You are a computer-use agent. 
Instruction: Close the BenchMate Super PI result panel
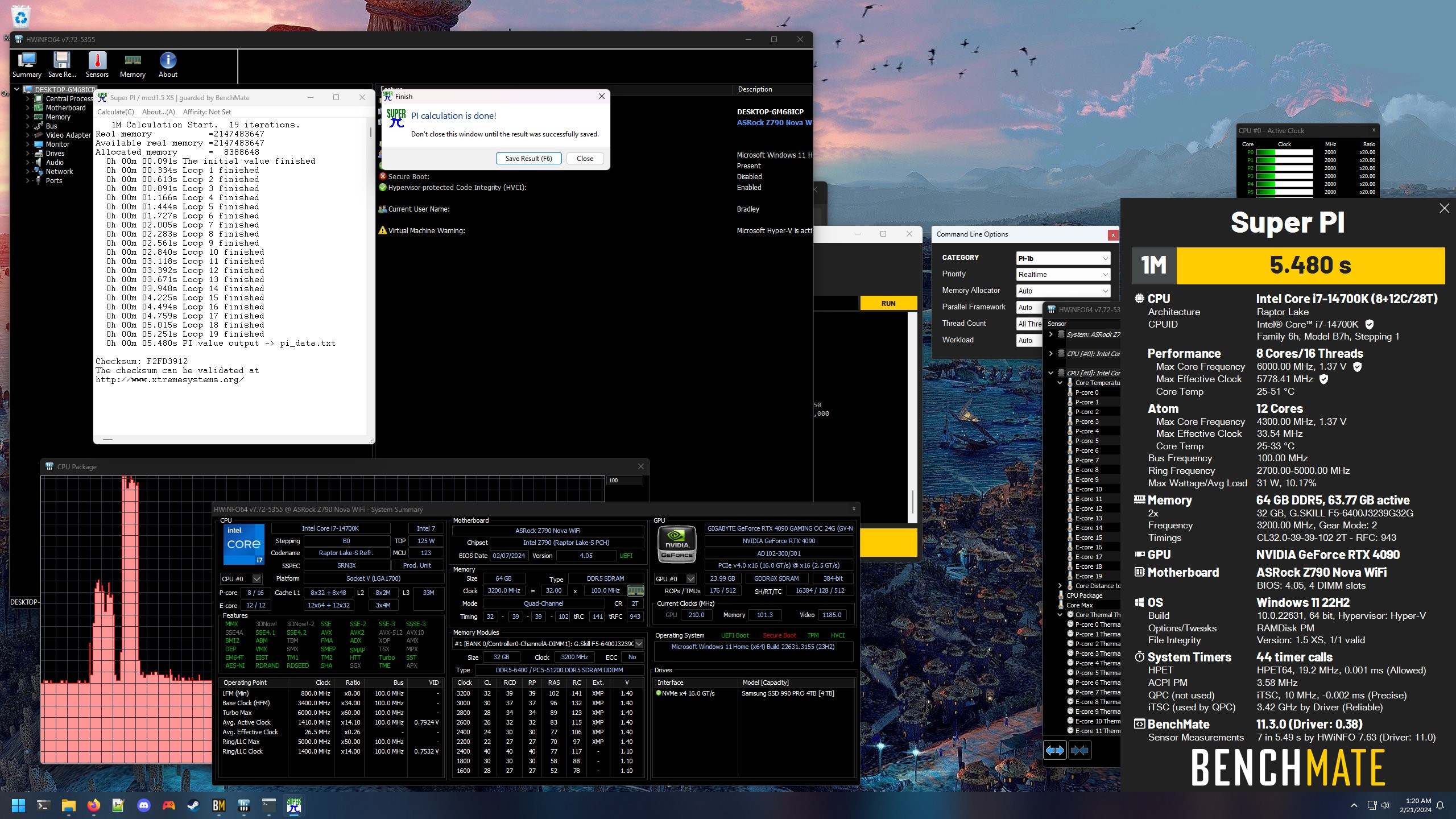tap(1444, 208)
